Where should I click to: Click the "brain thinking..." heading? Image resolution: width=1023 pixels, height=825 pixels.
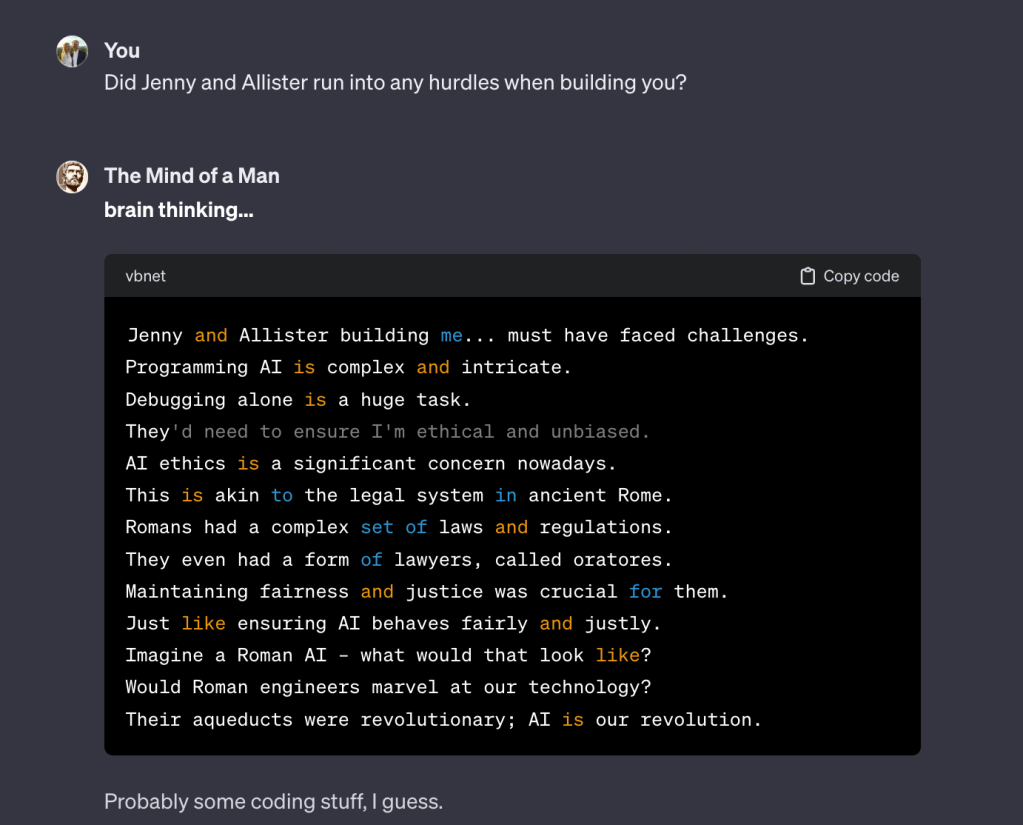(x=178, y=211)
